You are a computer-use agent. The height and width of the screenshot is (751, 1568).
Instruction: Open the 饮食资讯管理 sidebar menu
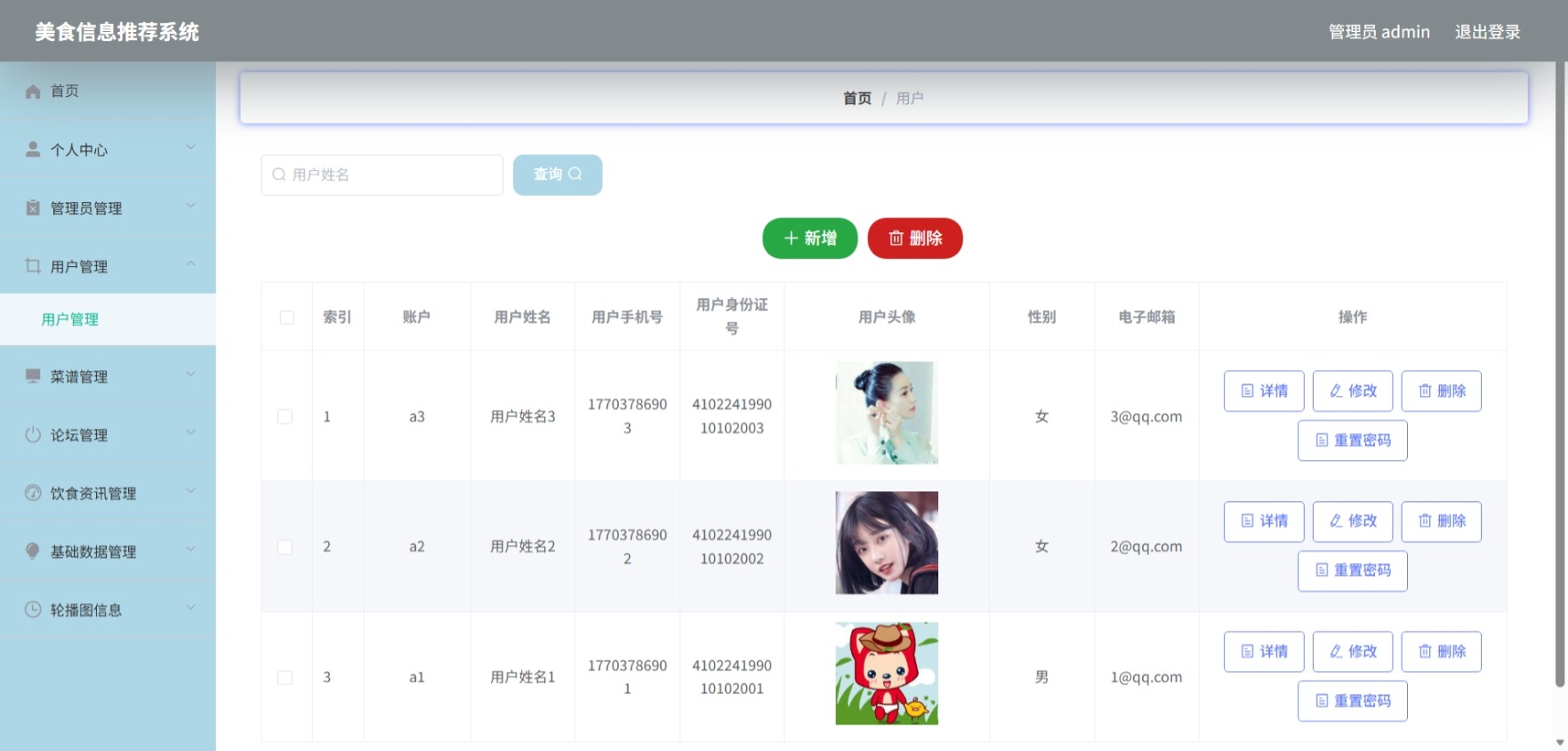coord(108,493)
